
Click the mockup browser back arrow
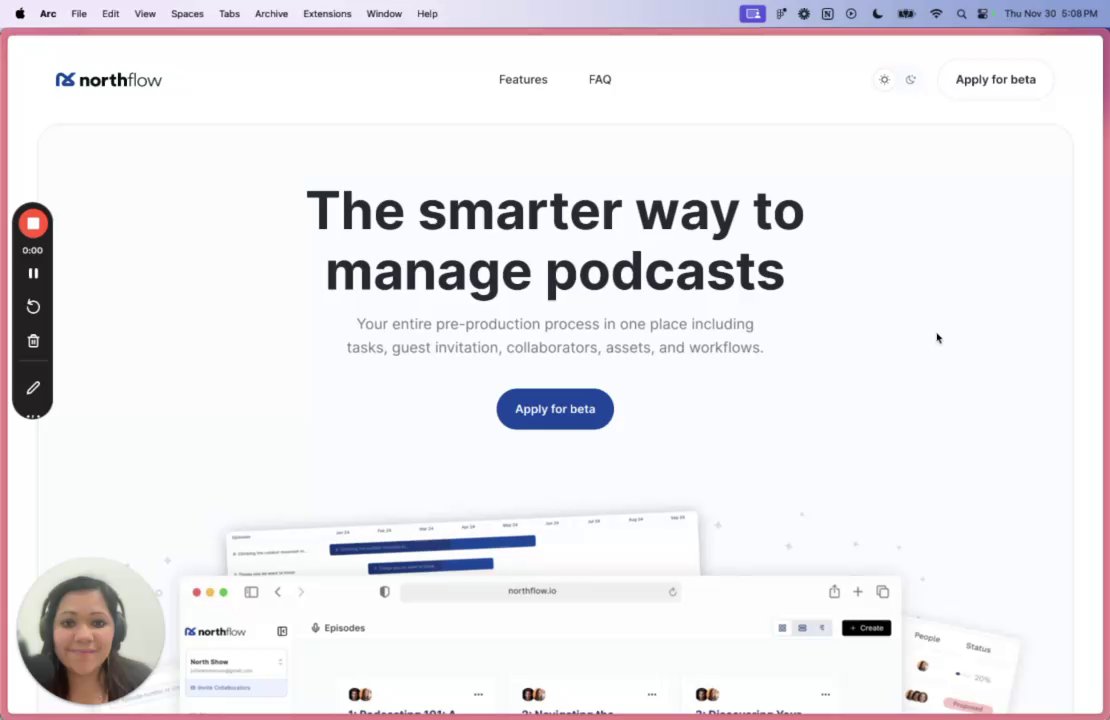tap(278, 592)
